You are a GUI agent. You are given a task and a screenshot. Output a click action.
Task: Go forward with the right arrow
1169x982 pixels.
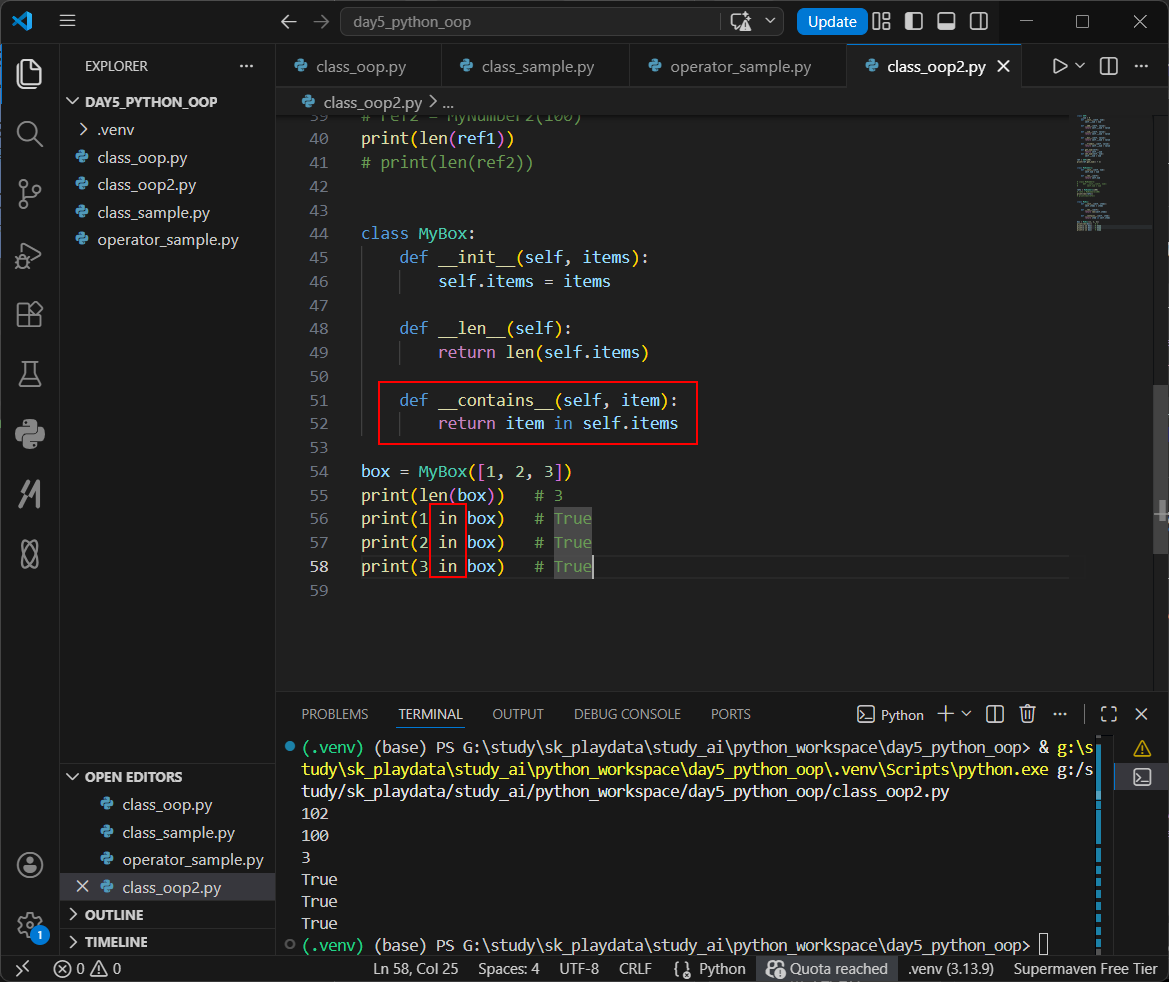pyautogui.click(x=321, y=22)
